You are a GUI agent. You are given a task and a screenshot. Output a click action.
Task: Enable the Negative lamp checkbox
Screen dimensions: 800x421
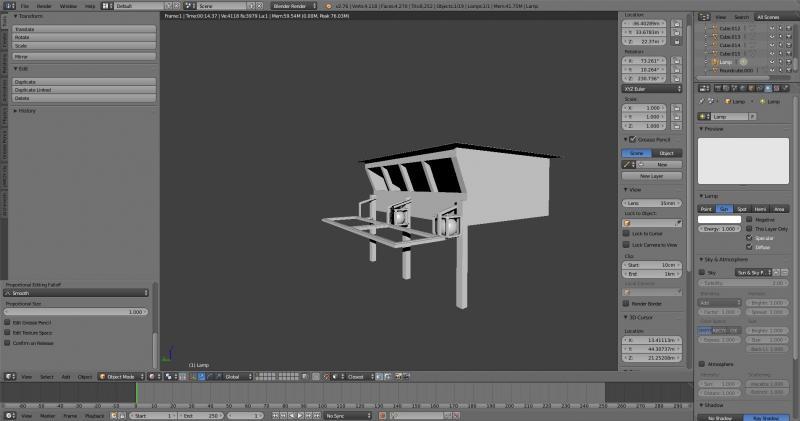[749, 219]
